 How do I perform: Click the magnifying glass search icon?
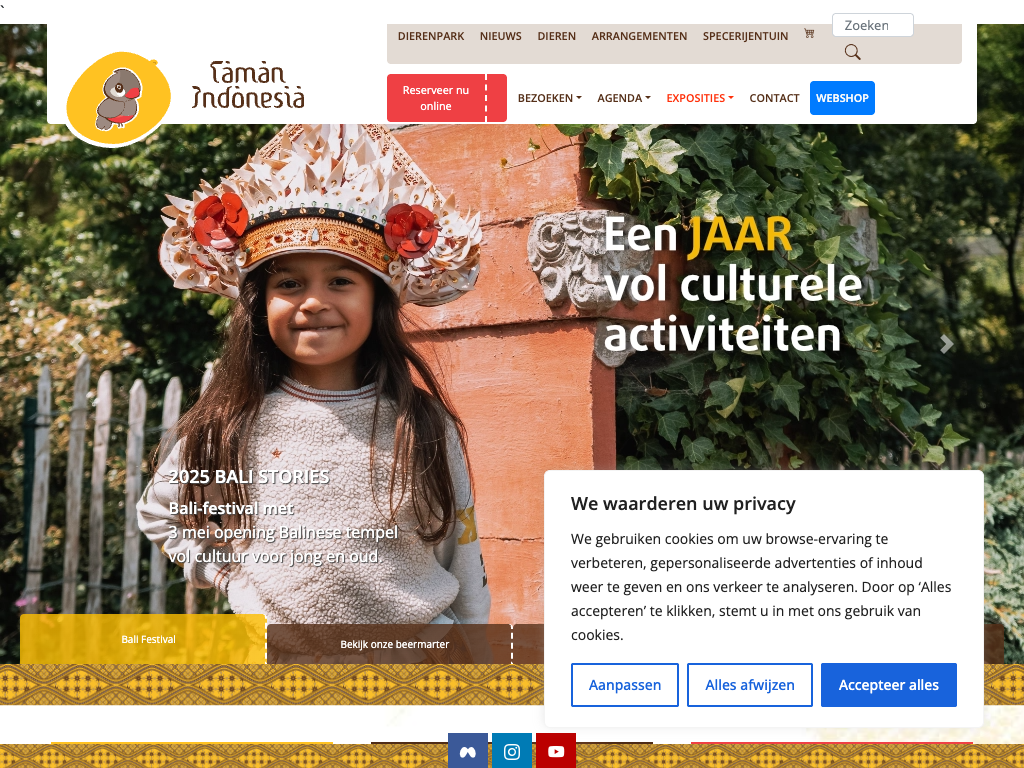click(852, 52)
